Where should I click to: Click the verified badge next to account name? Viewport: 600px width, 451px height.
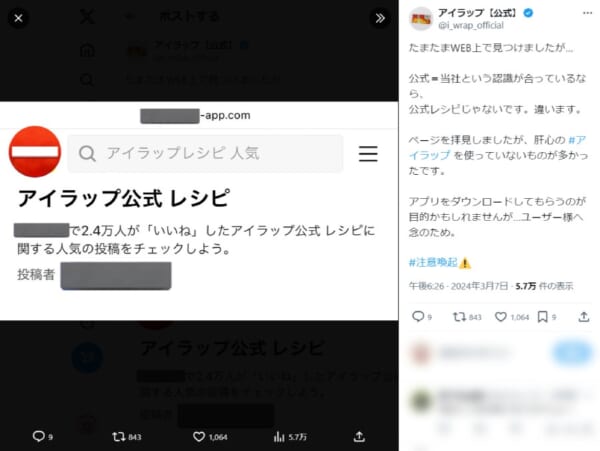tap(528, 13)
